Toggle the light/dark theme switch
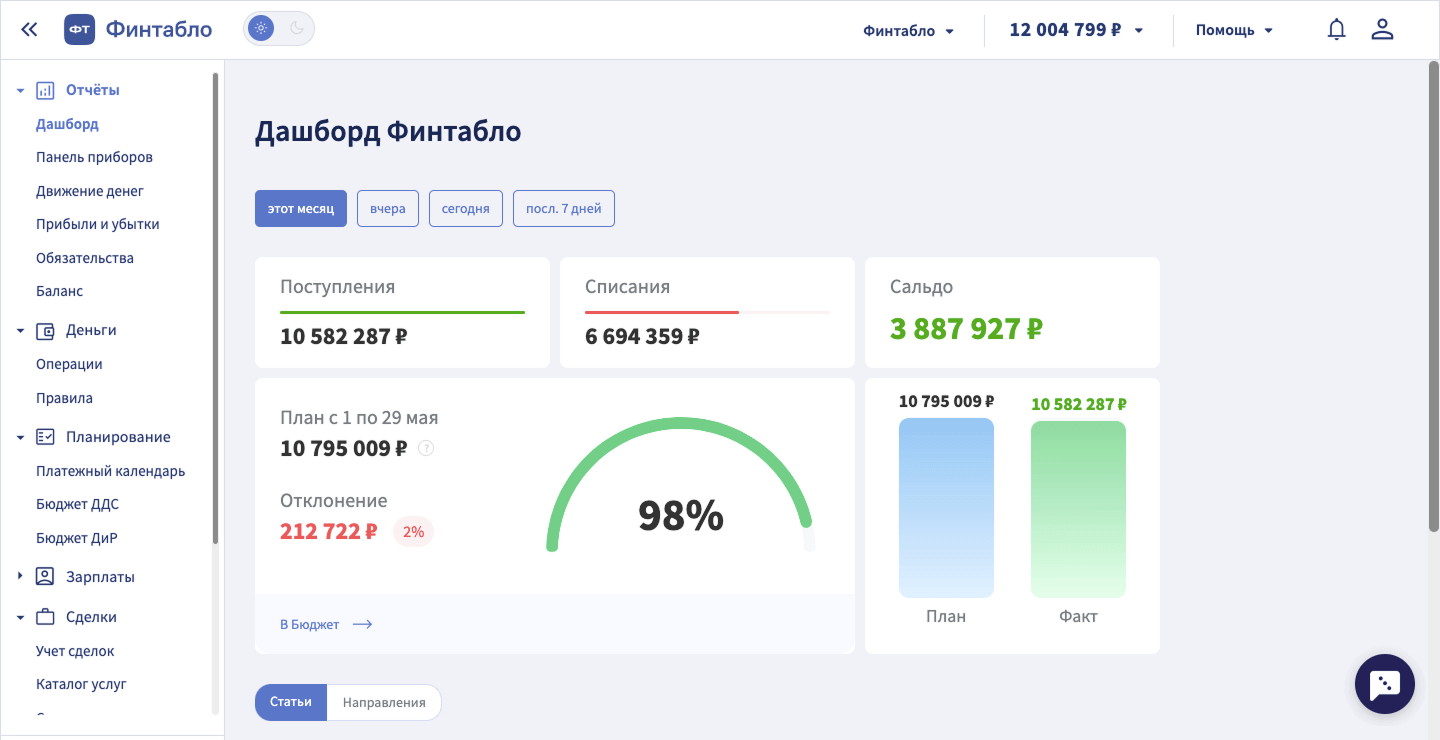Image resolution: width=1440 pixels, height=740 pixels. point(279,29)
